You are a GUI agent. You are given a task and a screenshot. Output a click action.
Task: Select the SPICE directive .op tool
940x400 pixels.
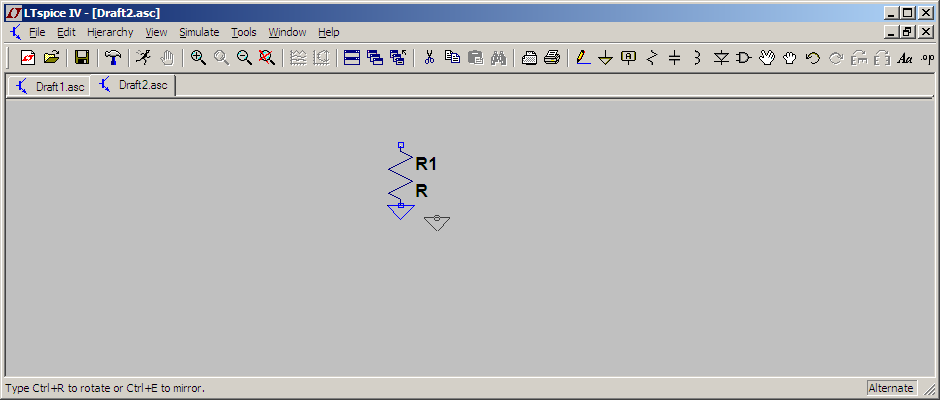pyautogui.click(x=927, y=58)
